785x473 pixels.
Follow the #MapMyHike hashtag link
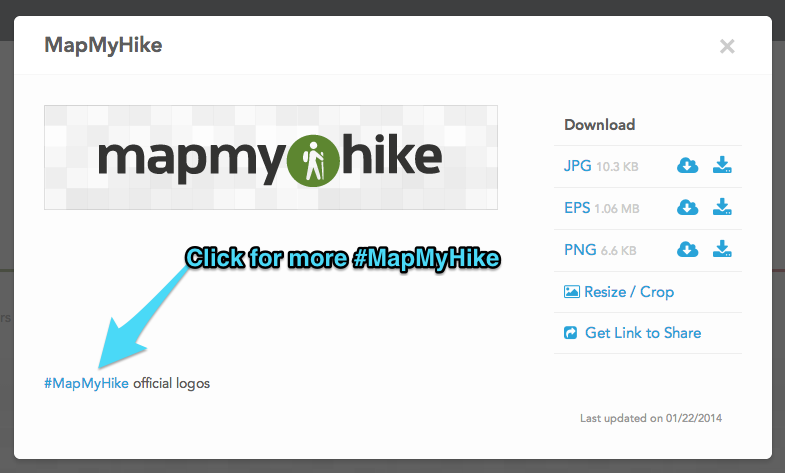coord(86,383)
